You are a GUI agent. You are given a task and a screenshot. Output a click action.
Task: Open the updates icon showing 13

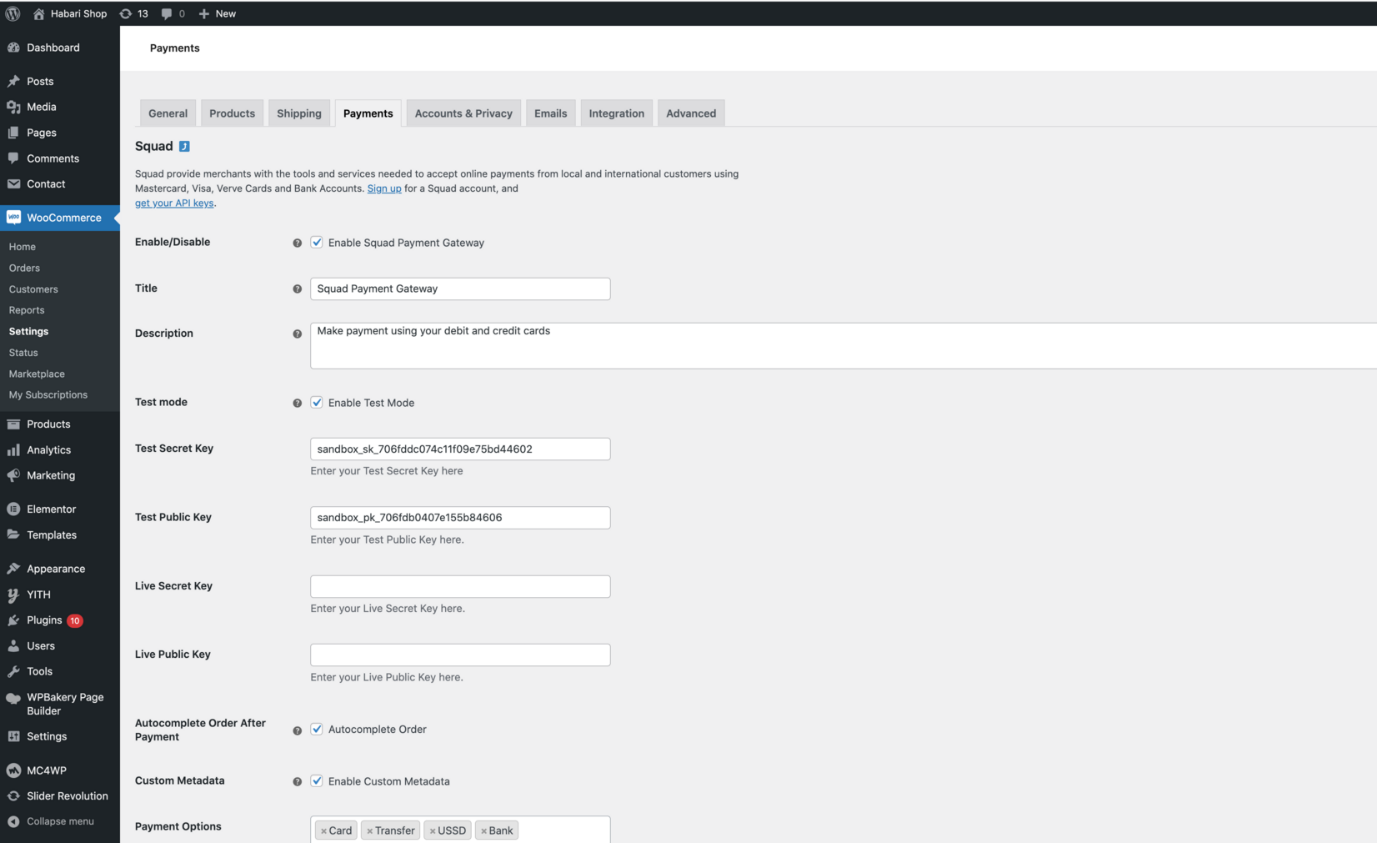[125, 13]
